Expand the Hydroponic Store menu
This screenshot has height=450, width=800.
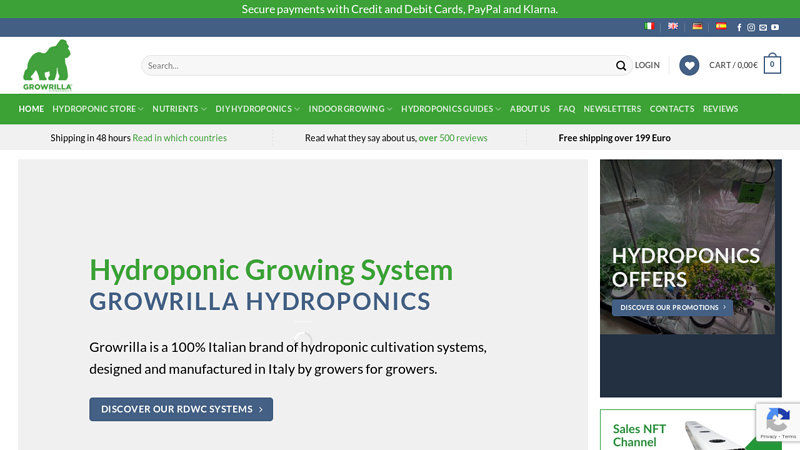tap(98, 109)
